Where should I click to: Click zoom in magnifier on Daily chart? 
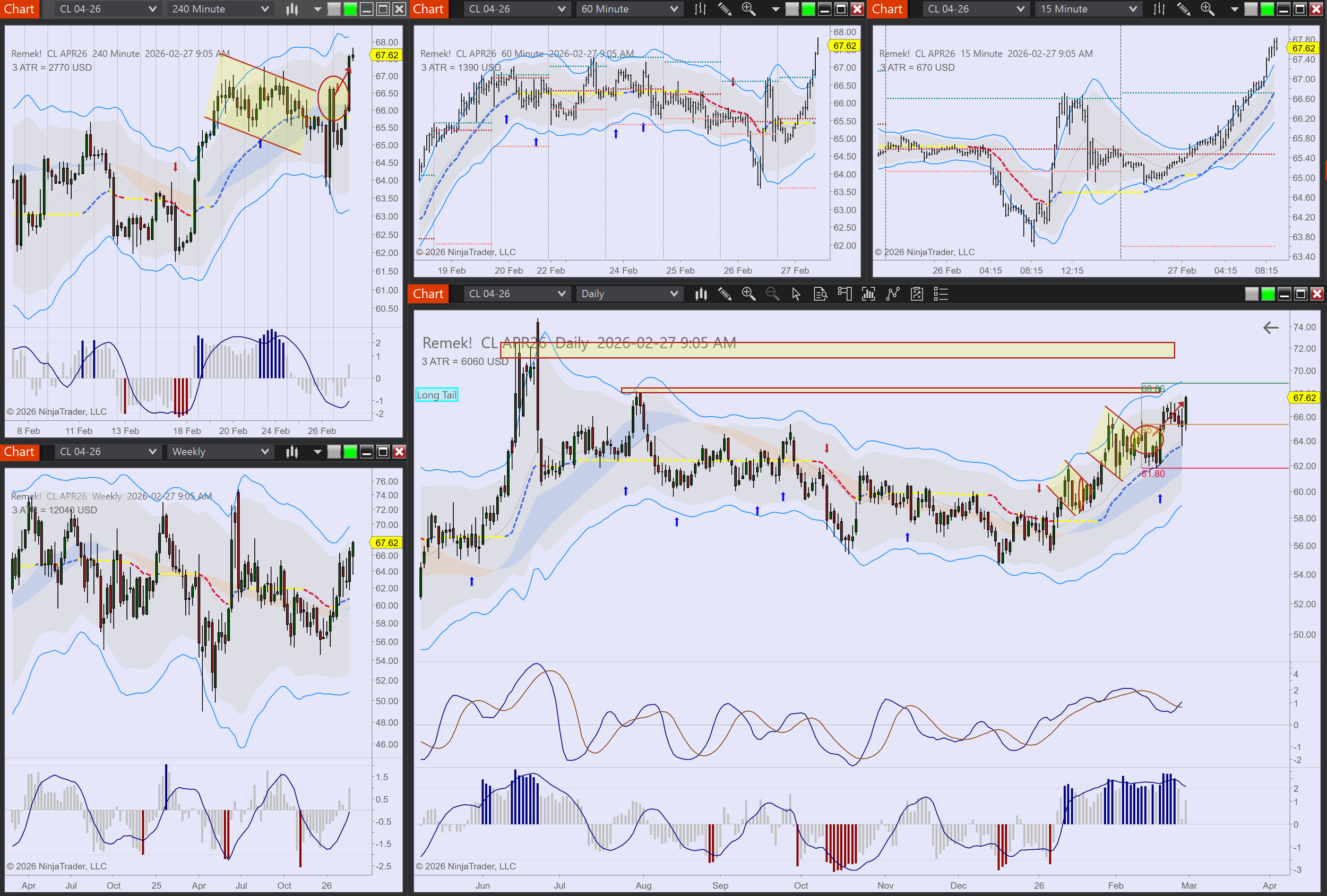[748, 294]
